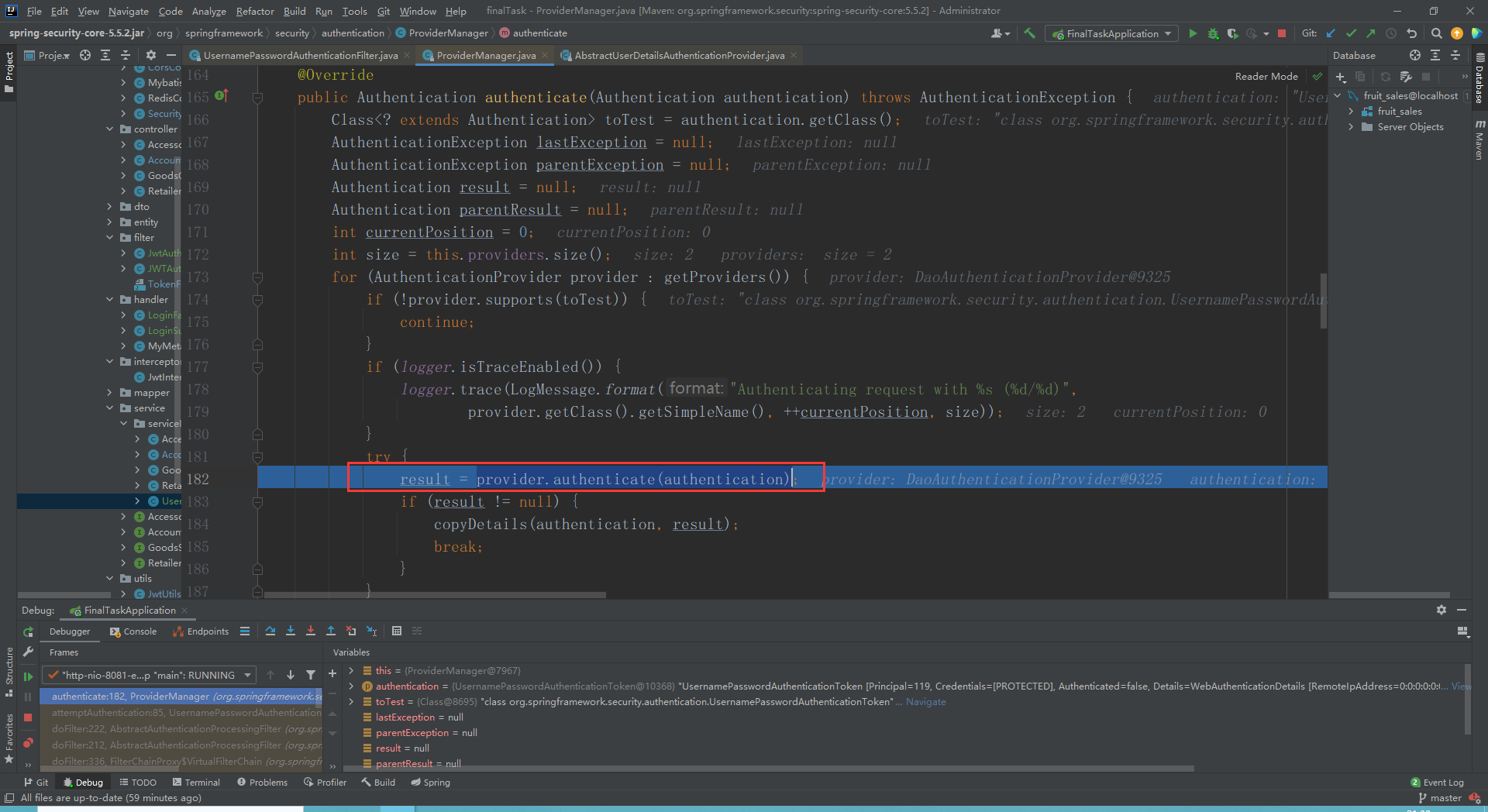Screen dimensions: 1488x812
Task: Switch to AbstractUserDetailsAuthenticationProvider.java tab
Action: pos(679,55)
